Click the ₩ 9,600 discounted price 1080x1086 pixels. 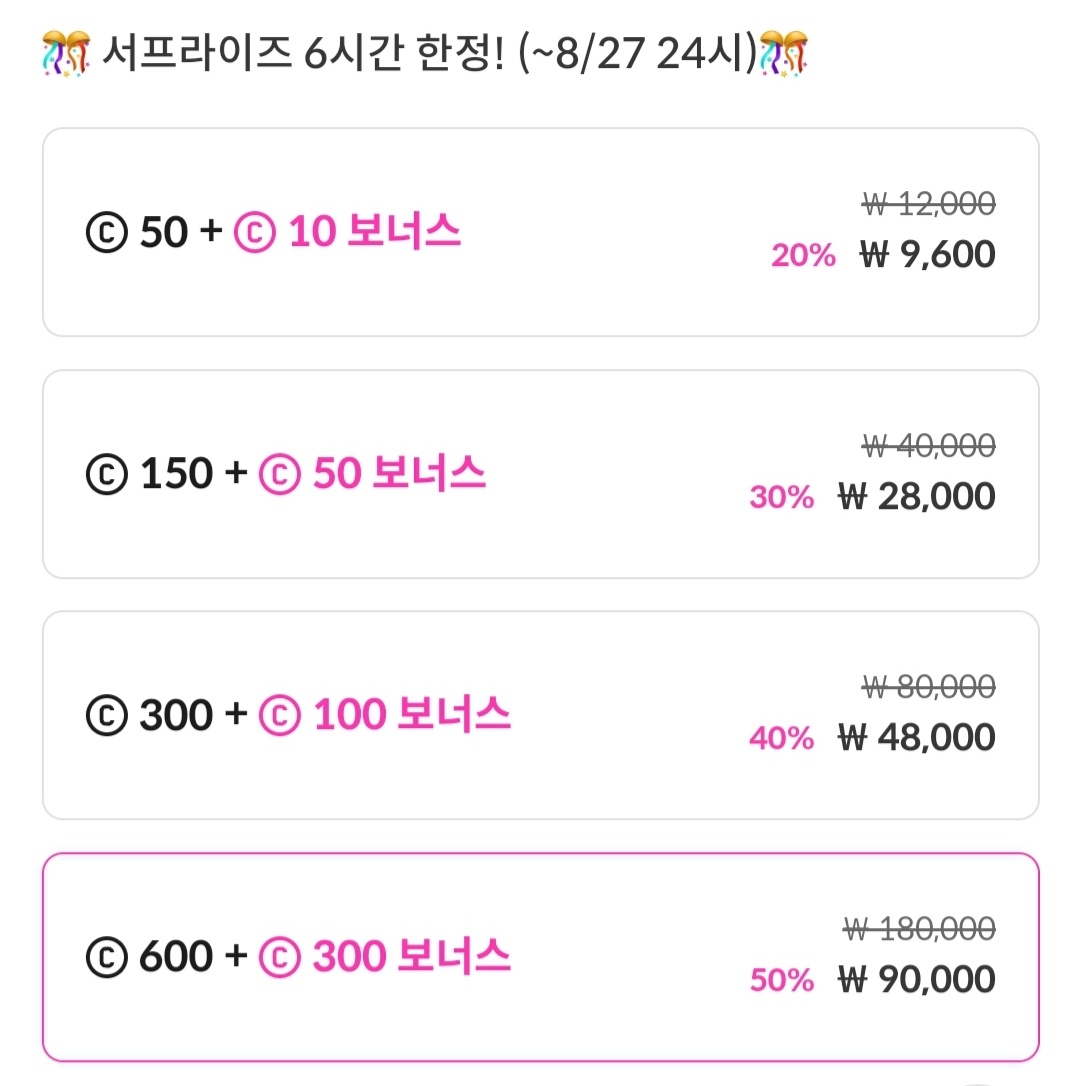coord(927,254)
